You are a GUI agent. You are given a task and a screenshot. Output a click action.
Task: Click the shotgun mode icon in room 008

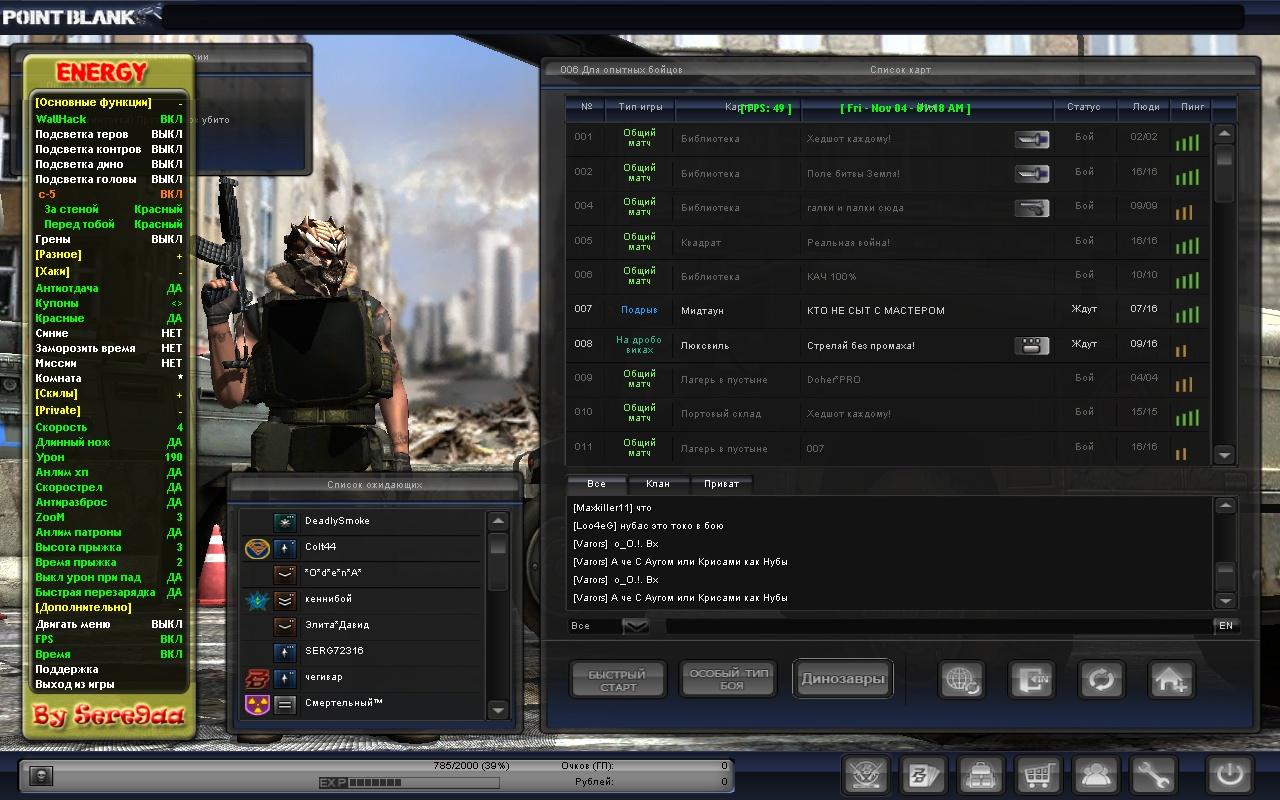(x=1032, y=346)
